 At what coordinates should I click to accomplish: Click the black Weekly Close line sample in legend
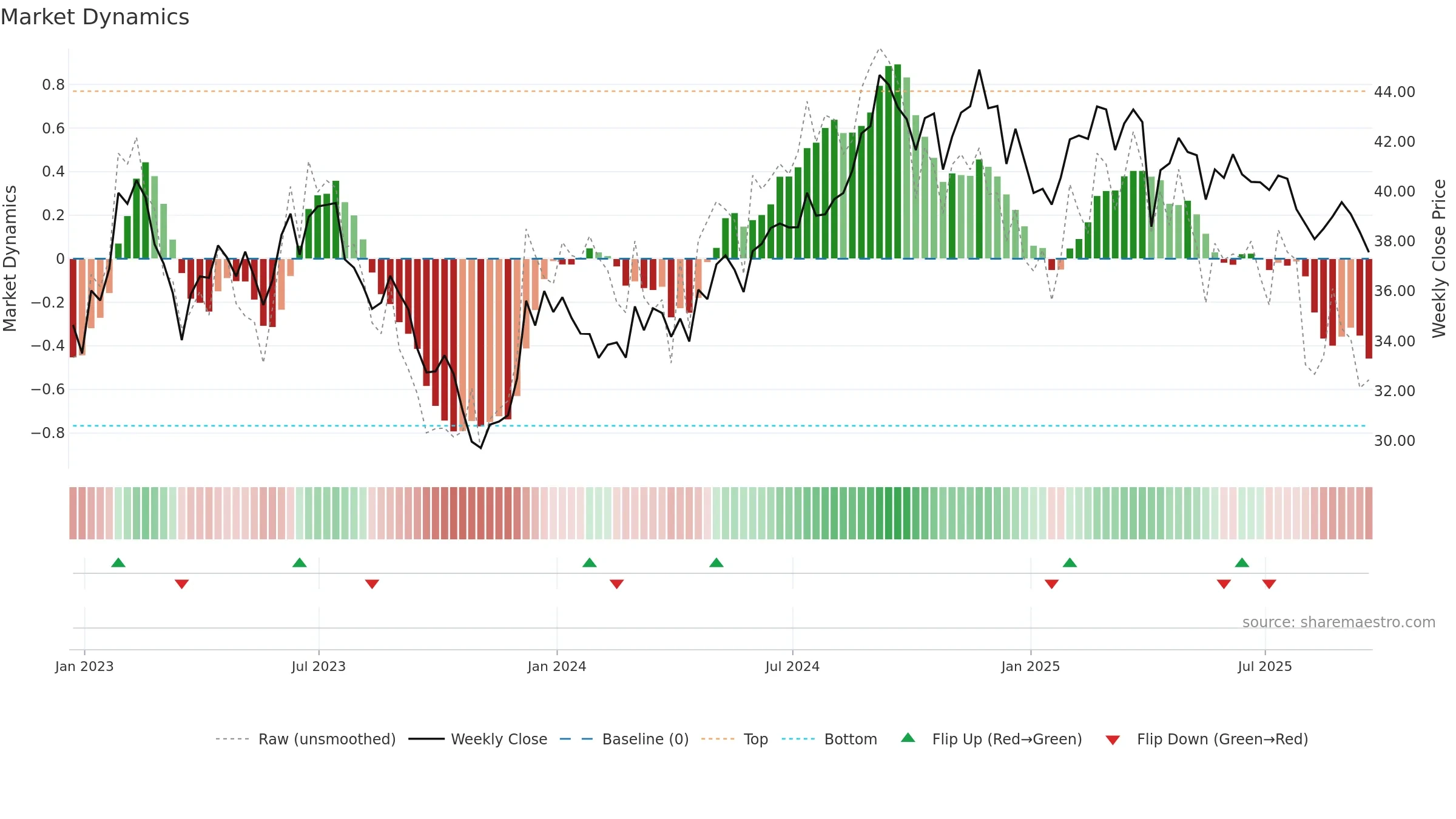(426, 739)
